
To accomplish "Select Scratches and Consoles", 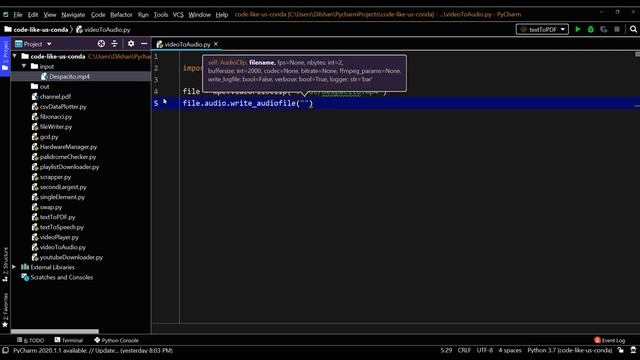I will [x=61, y=277].
